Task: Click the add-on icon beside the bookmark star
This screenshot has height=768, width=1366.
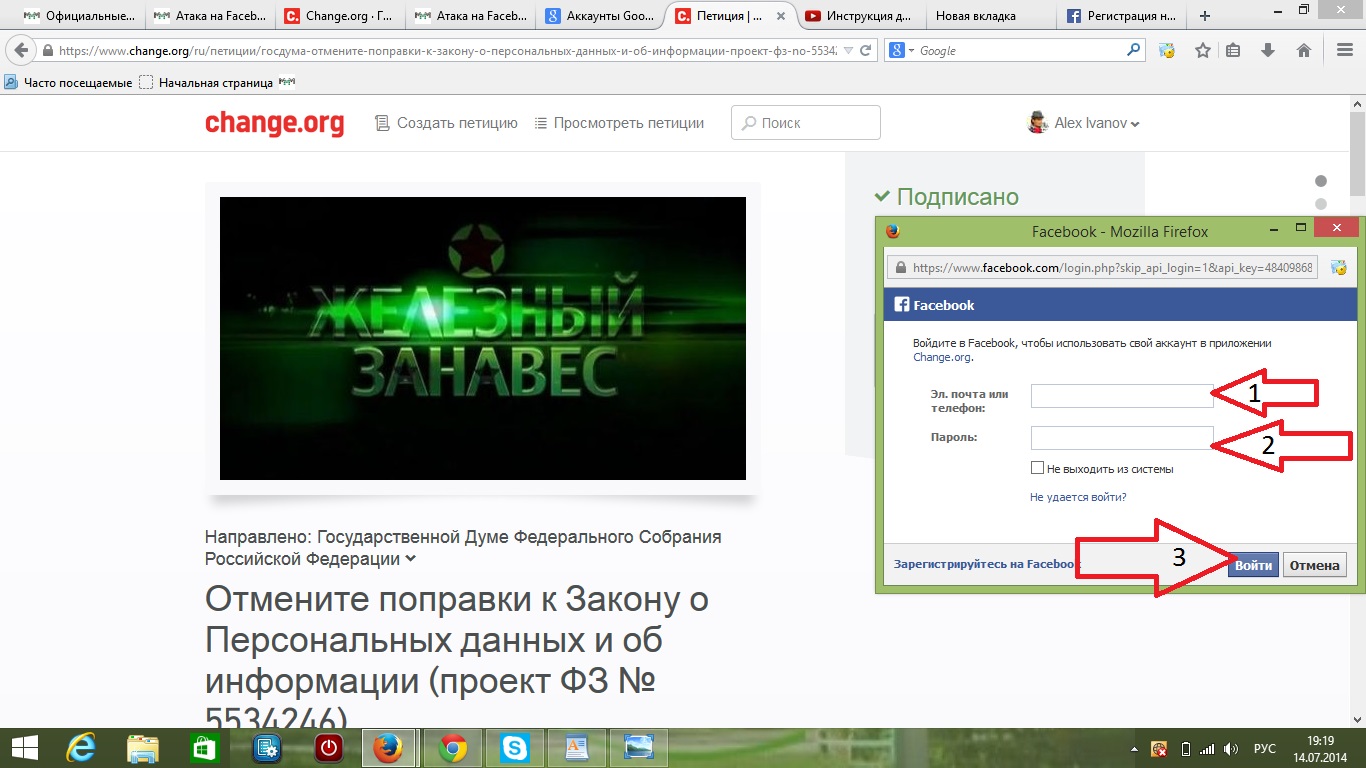Action: pos(1166,50)
